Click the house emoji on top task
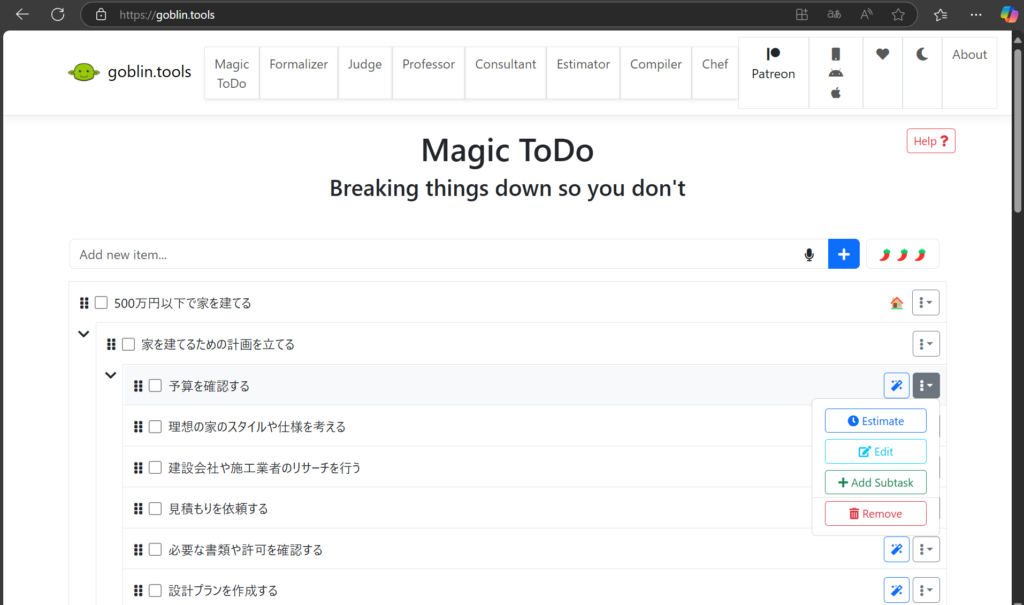The width and height of the screenshot is (1024, 605). 896,303
